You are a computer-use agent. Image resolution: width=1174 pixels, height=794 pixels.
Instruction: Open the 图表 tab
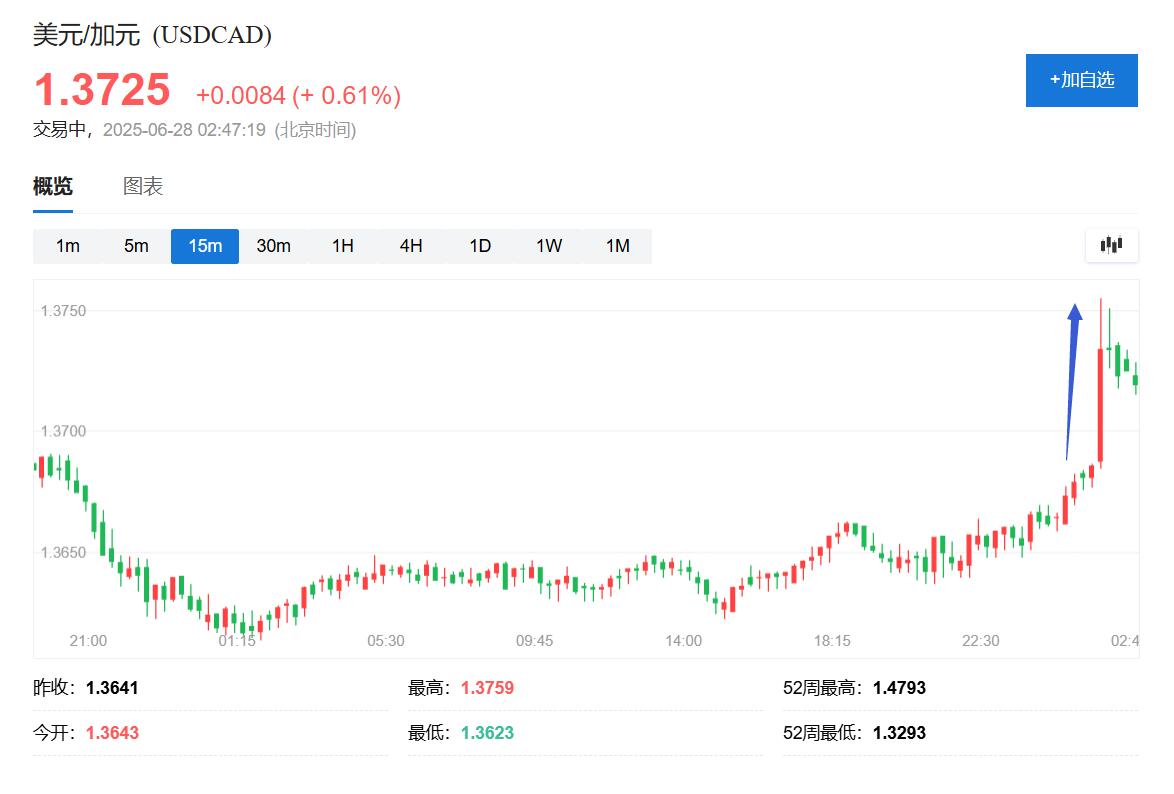[143, 186]
